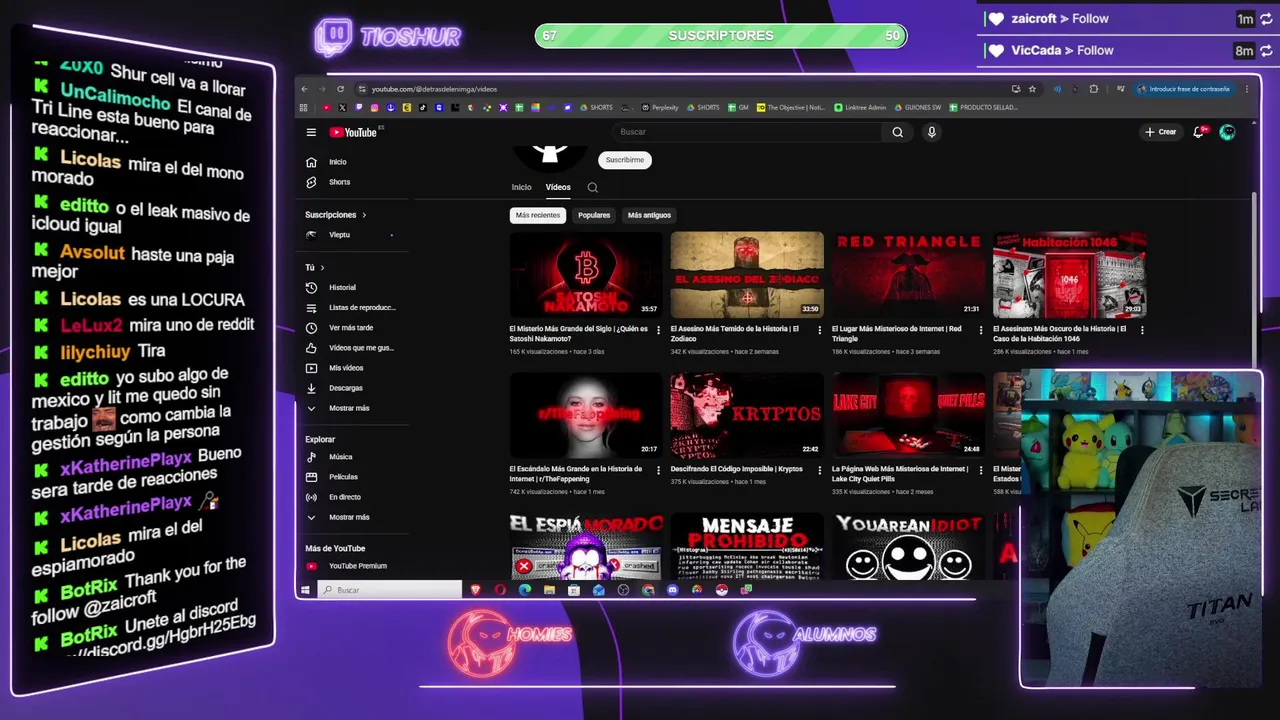Open File Explorer from the taskbar
Viewport: 1280px width, 720px height.
point(549,590)
